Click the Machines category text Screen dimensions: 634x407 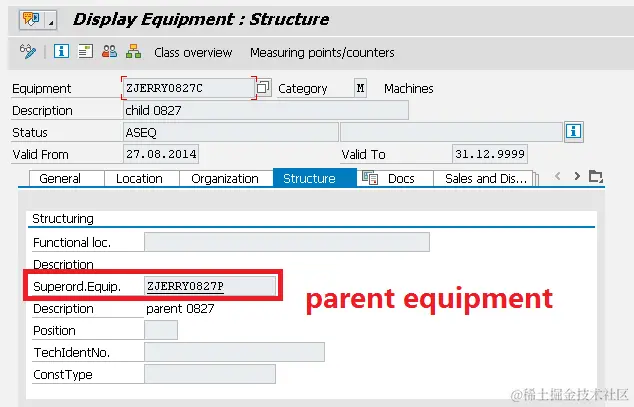(408, 89)
